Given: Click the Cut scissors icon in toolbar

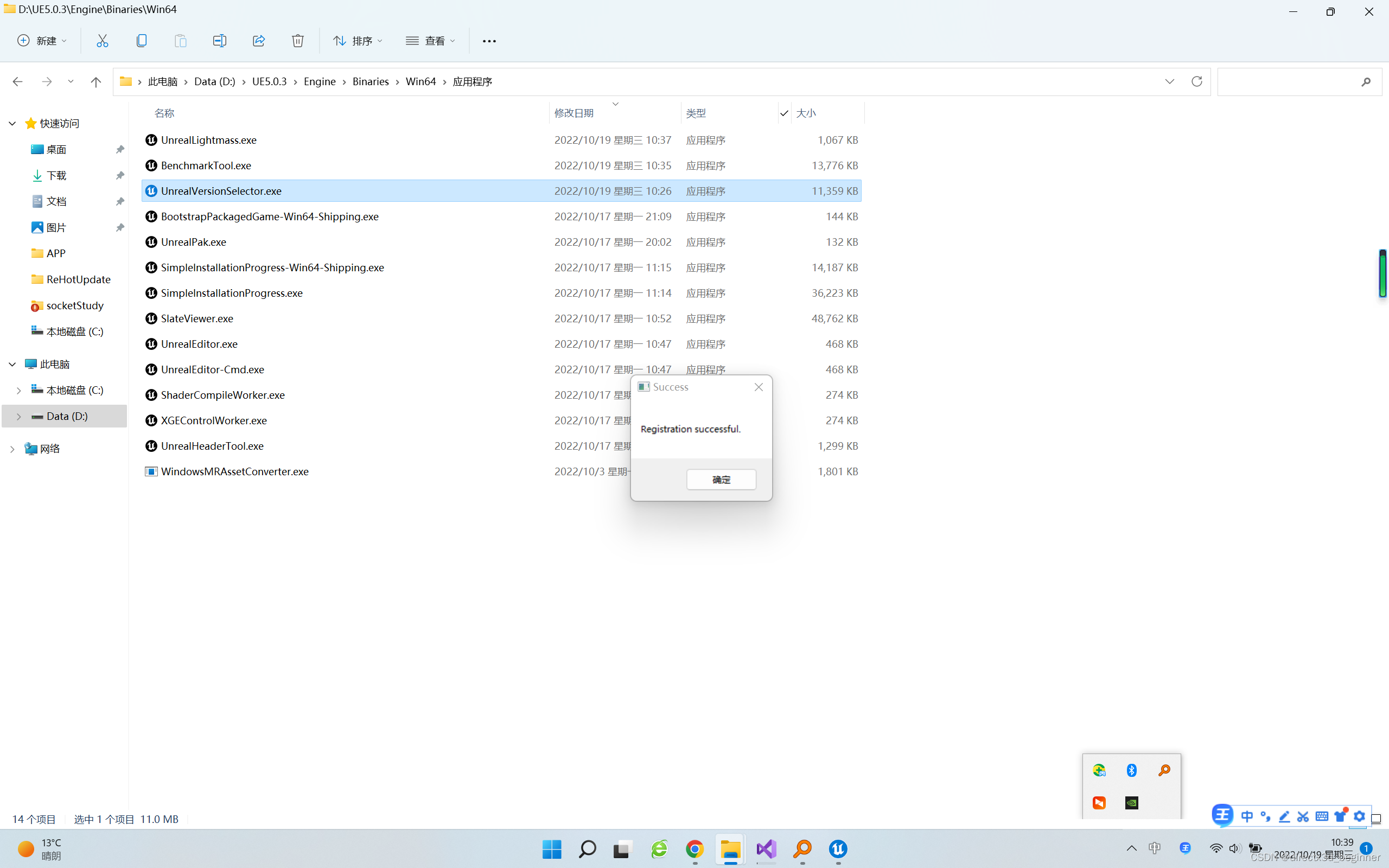Looking at the screenshot, I should point(102,41).
